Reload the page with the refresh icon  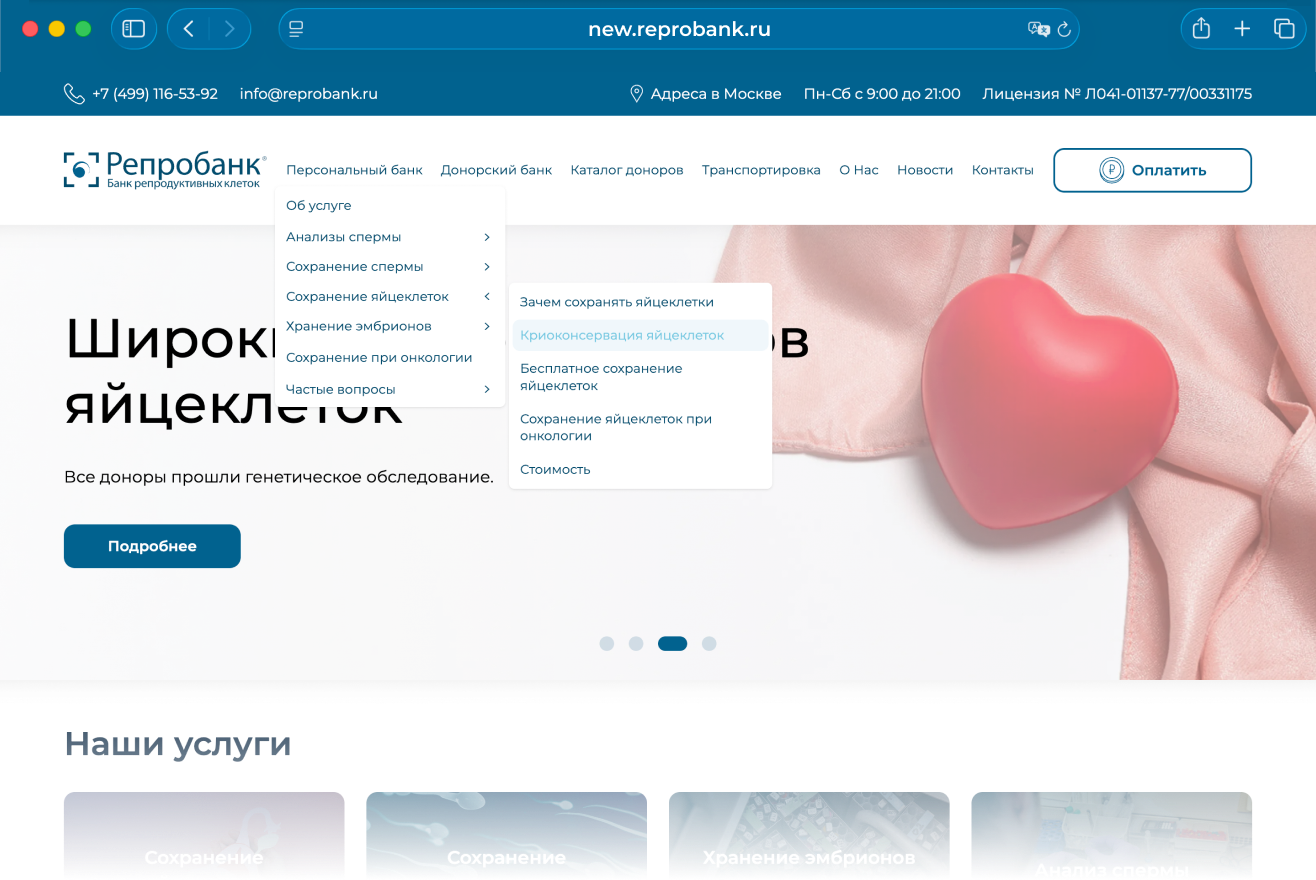[1064, 29]
